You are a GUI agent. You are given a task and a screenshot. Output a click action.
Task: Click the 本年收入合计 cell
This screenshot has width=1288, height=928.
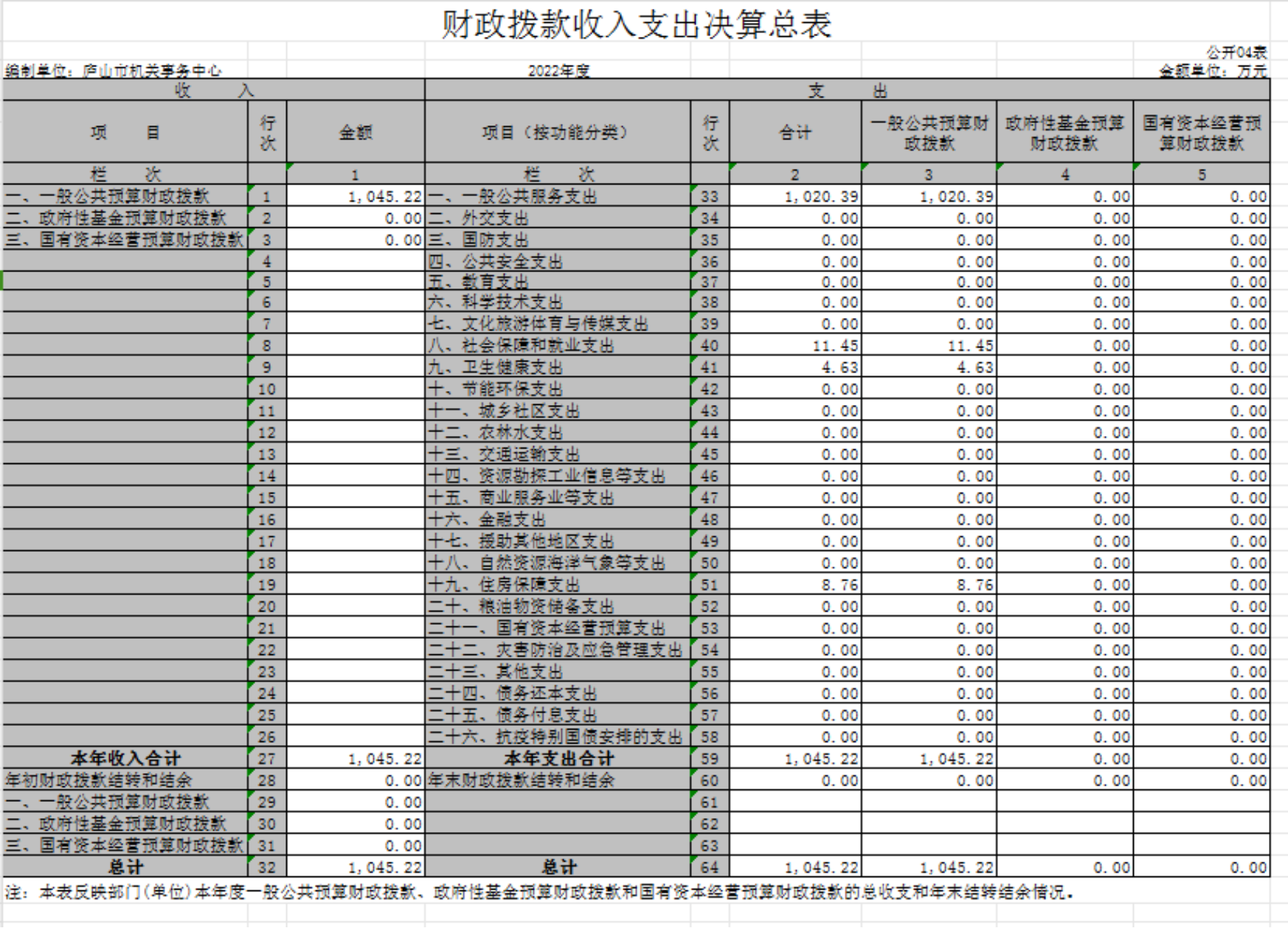[125, 758]
